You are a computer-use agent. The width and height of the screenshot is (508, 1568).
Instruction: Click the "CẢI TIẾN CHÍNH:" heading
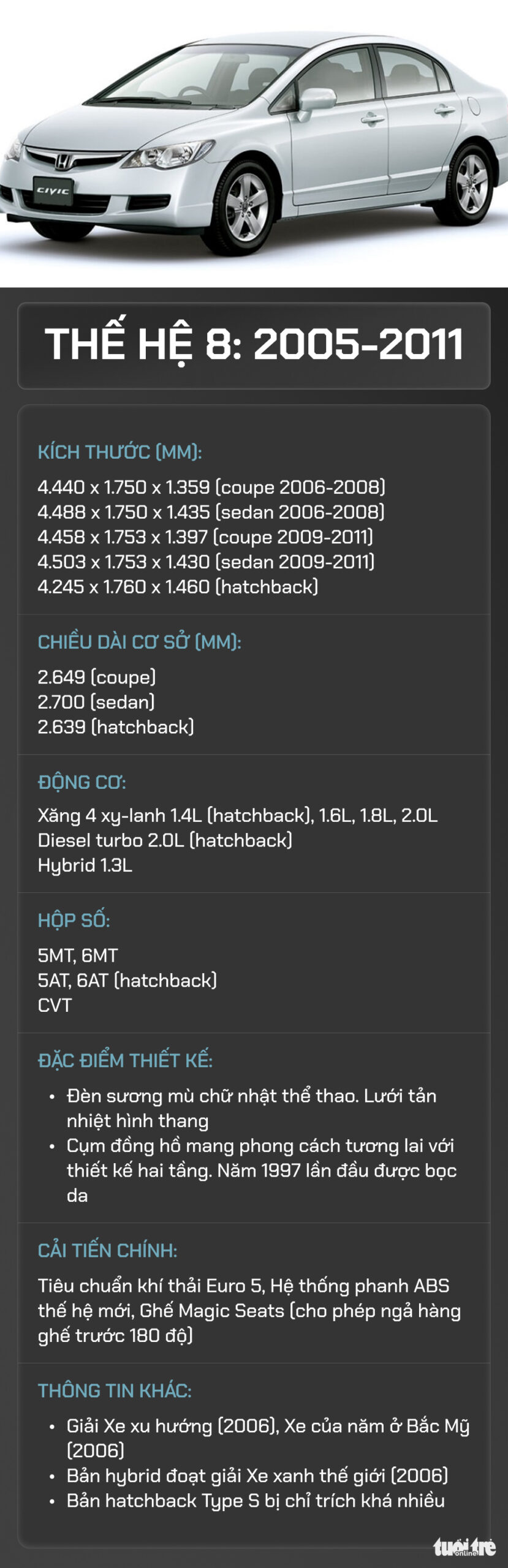click(107, 1250)
